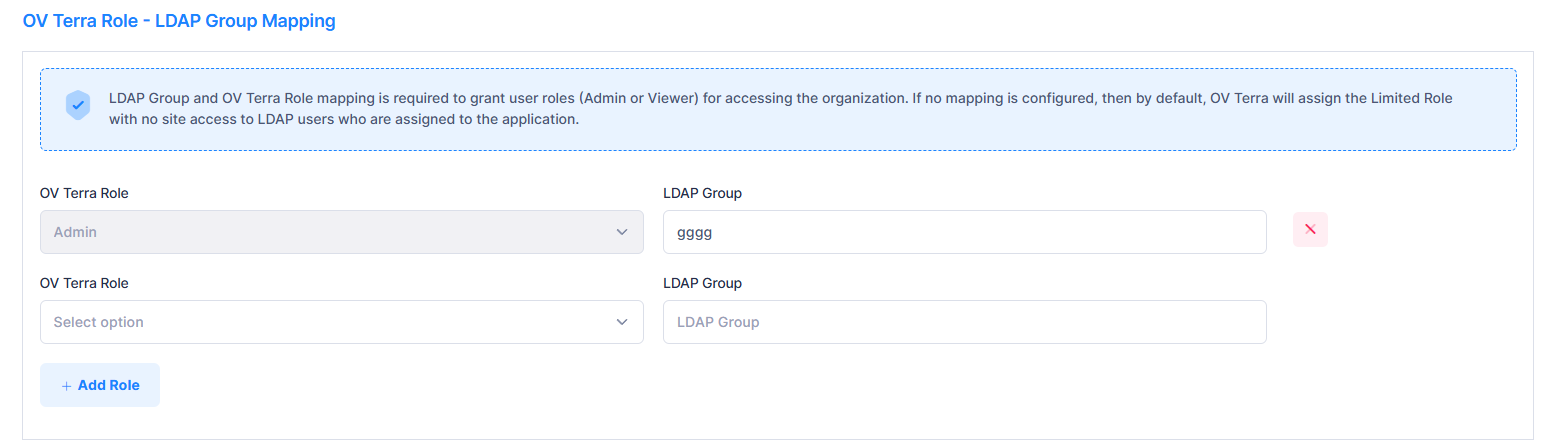The height and width of the screenshot is (440, 1544).
Task: Click chevron arrow in Select option dropdown
Action: pos(622,322)
